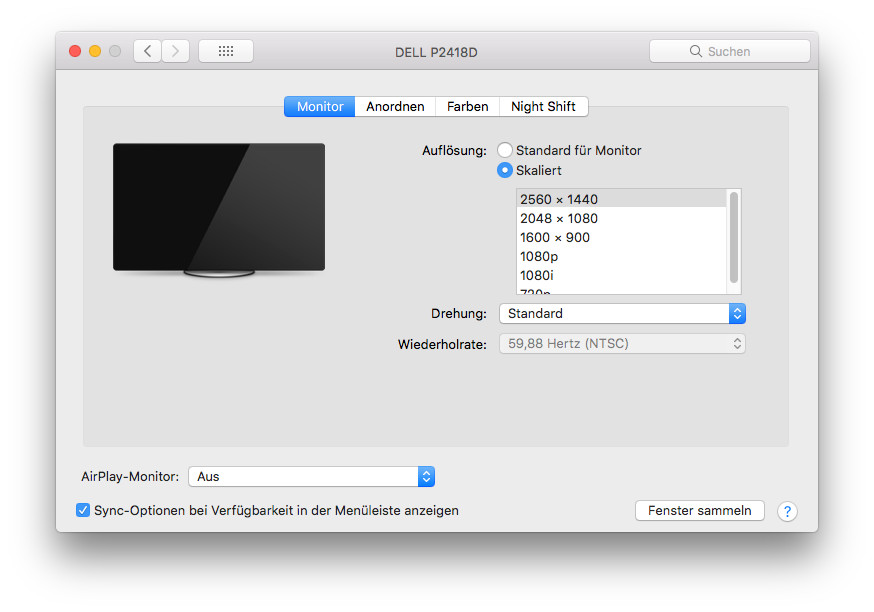Select the 1600 × 900 resolution
This screenshot has width=874, height=612.
555,237
